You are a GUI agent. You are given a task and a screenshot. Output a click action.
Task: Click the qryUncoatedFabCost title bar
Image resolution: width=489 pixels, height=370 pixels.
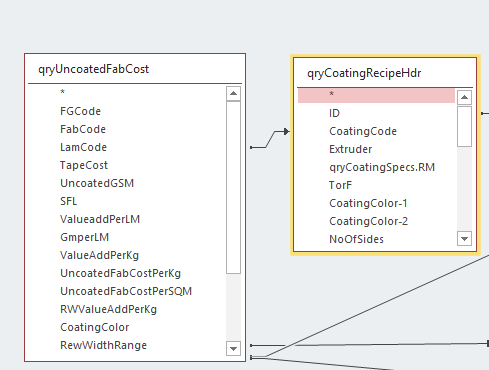135,69
